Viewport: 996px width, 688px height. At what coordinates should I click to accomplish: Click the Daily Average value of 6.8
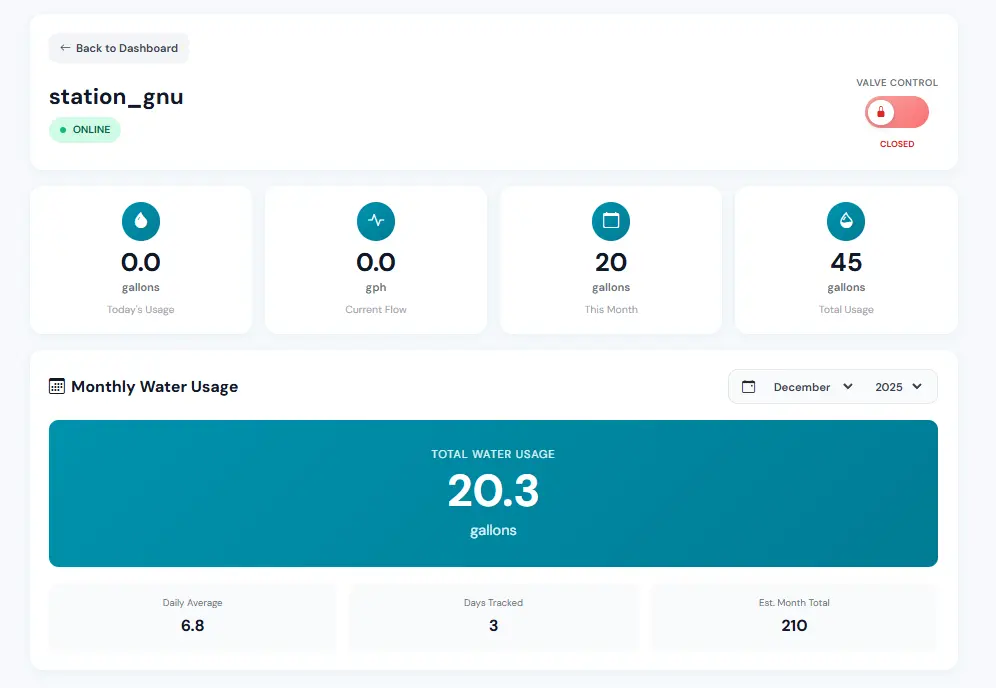(x=192, y=625)
